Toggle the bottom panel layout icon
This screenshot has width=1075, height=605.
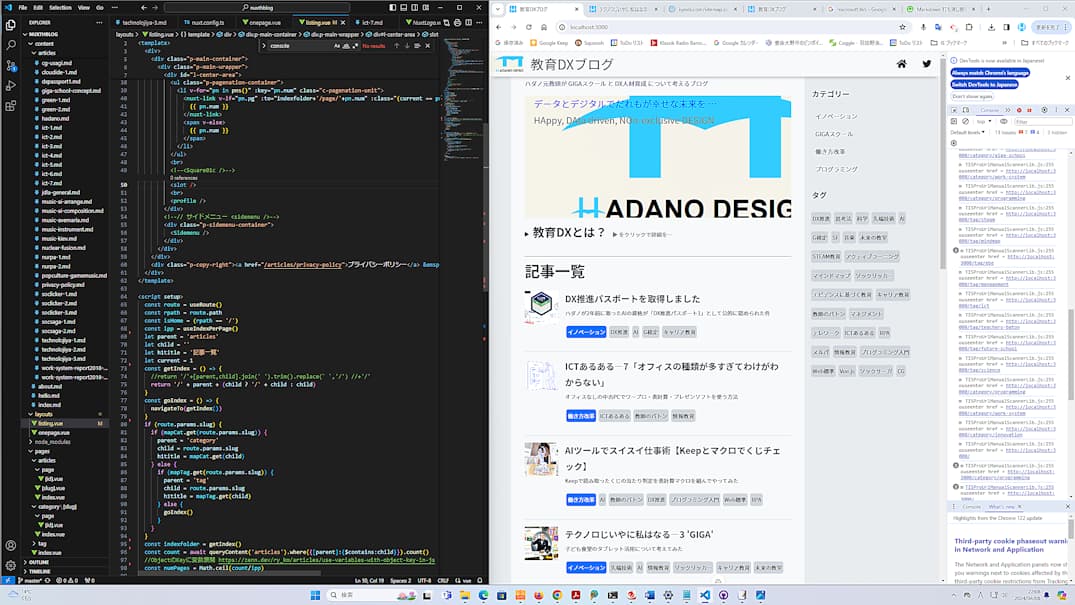coord(404,8)
